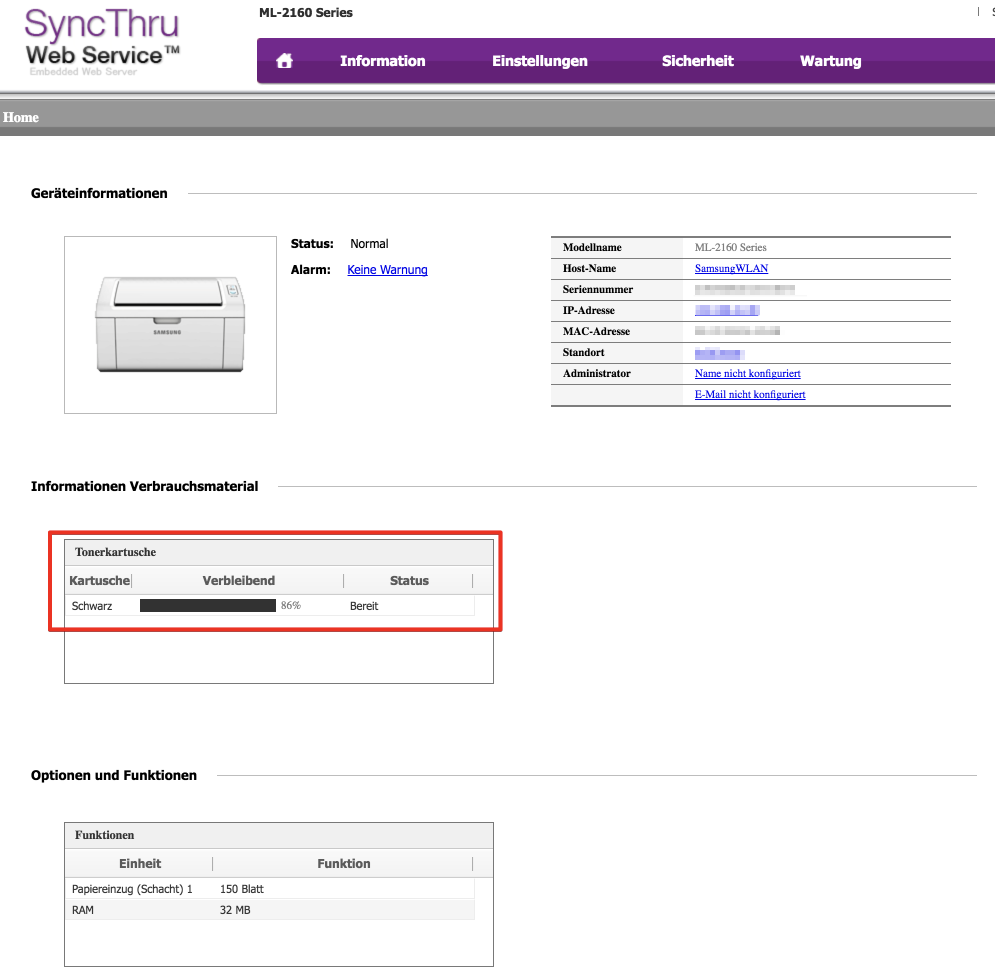Click the MAC-Adresse row label

point(596,331)
